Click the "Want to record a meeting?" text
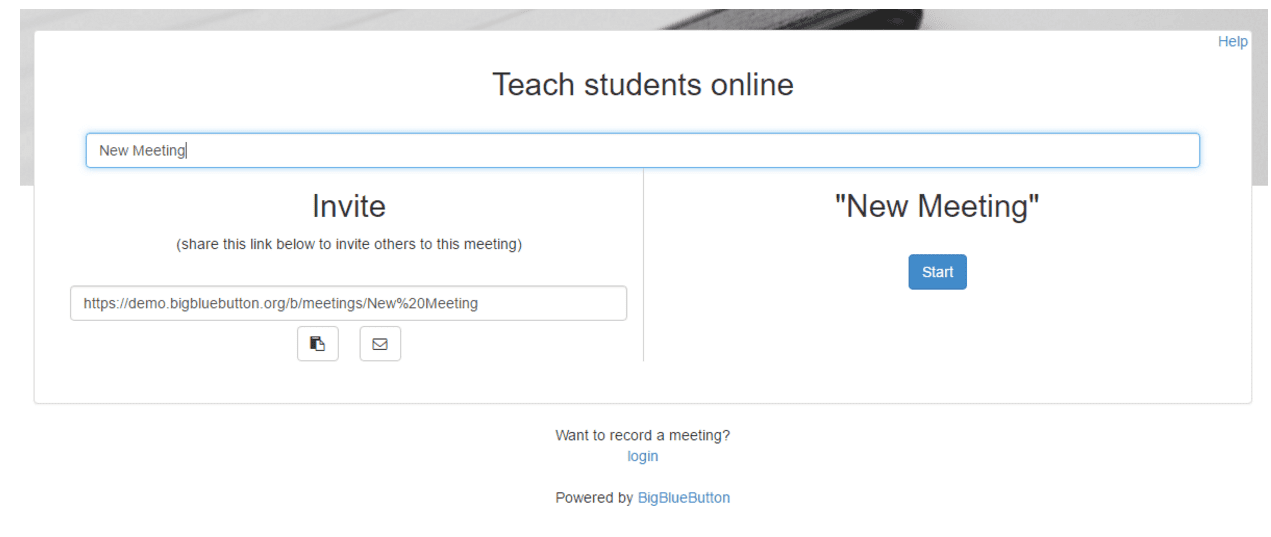This screenshot has height=537, width=1271. (642, 435)
